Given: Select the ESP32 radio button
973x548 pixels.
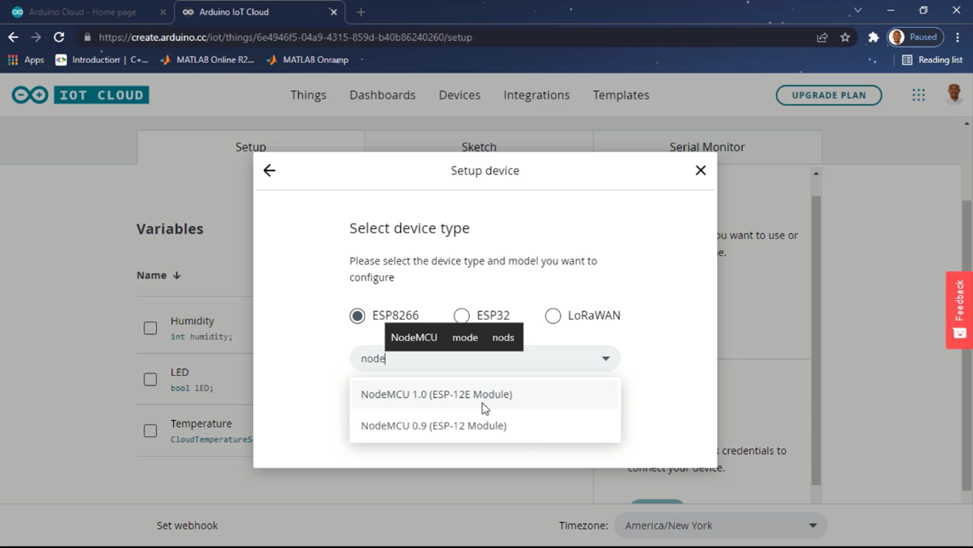Looking at the screenshot, I should click(x=461, y=315).
